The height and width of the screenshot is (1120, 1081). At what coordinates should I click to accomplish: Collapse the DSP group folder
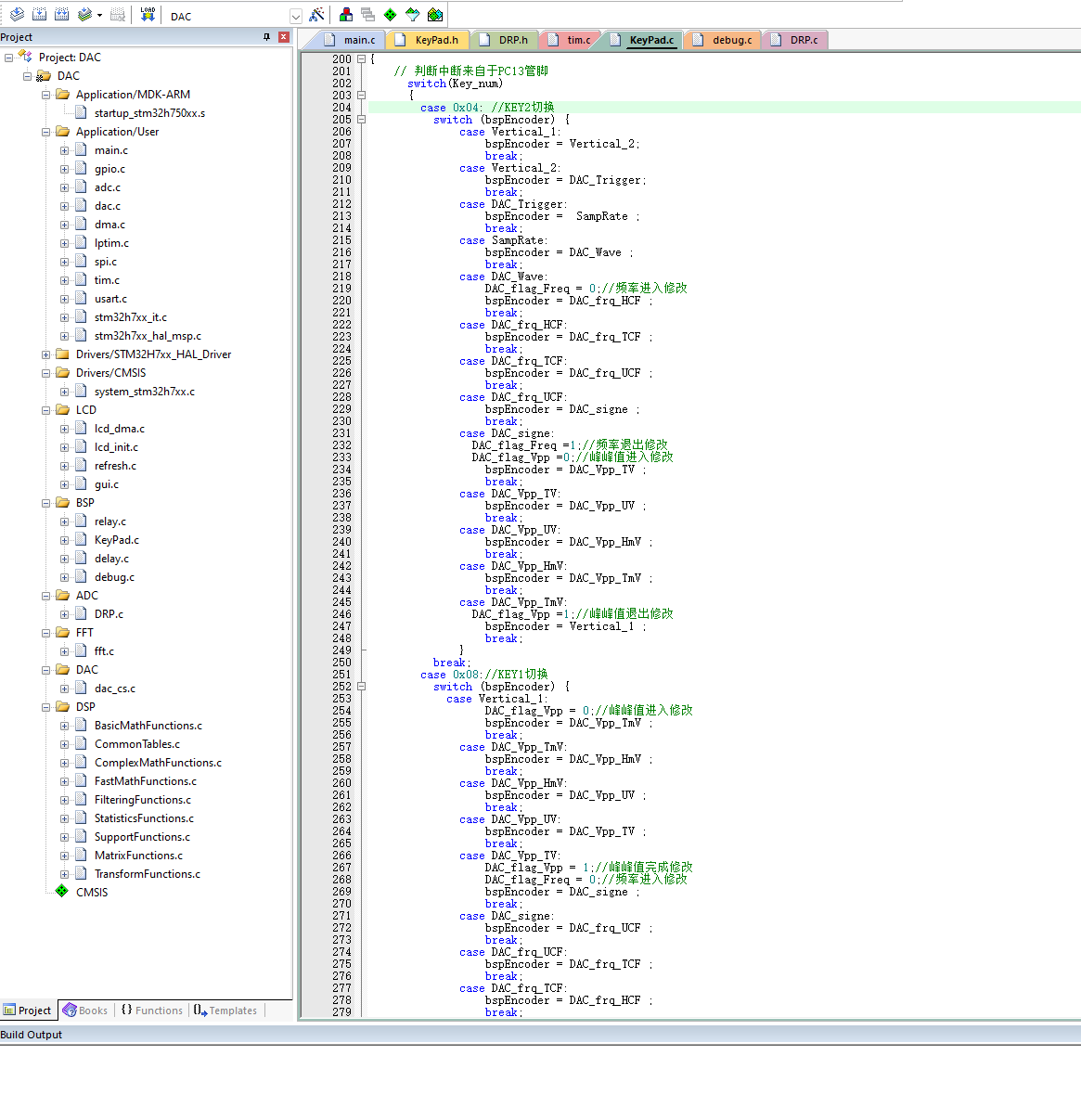45,707
